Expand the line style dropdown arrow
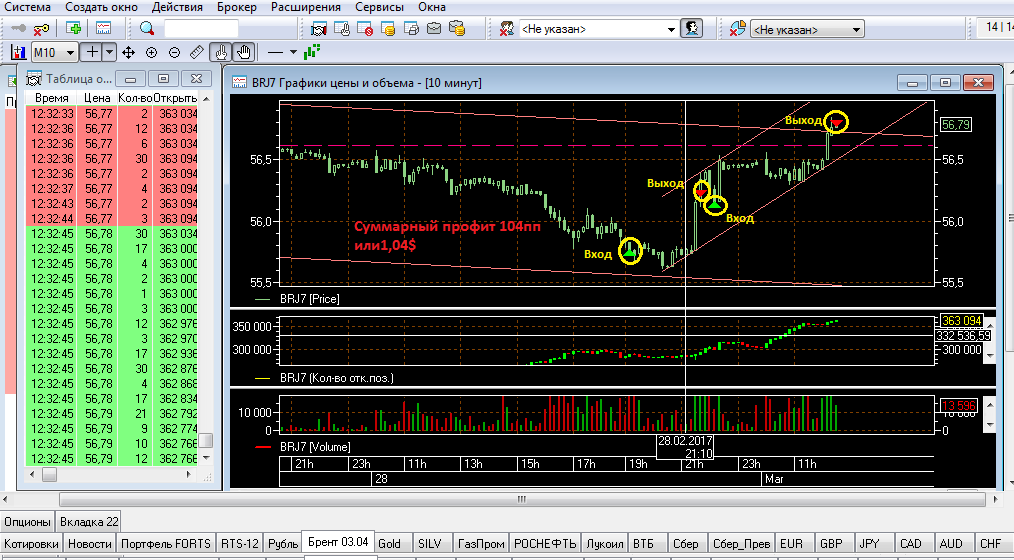This screenshot has width=1014, height=560. [293, 52]
